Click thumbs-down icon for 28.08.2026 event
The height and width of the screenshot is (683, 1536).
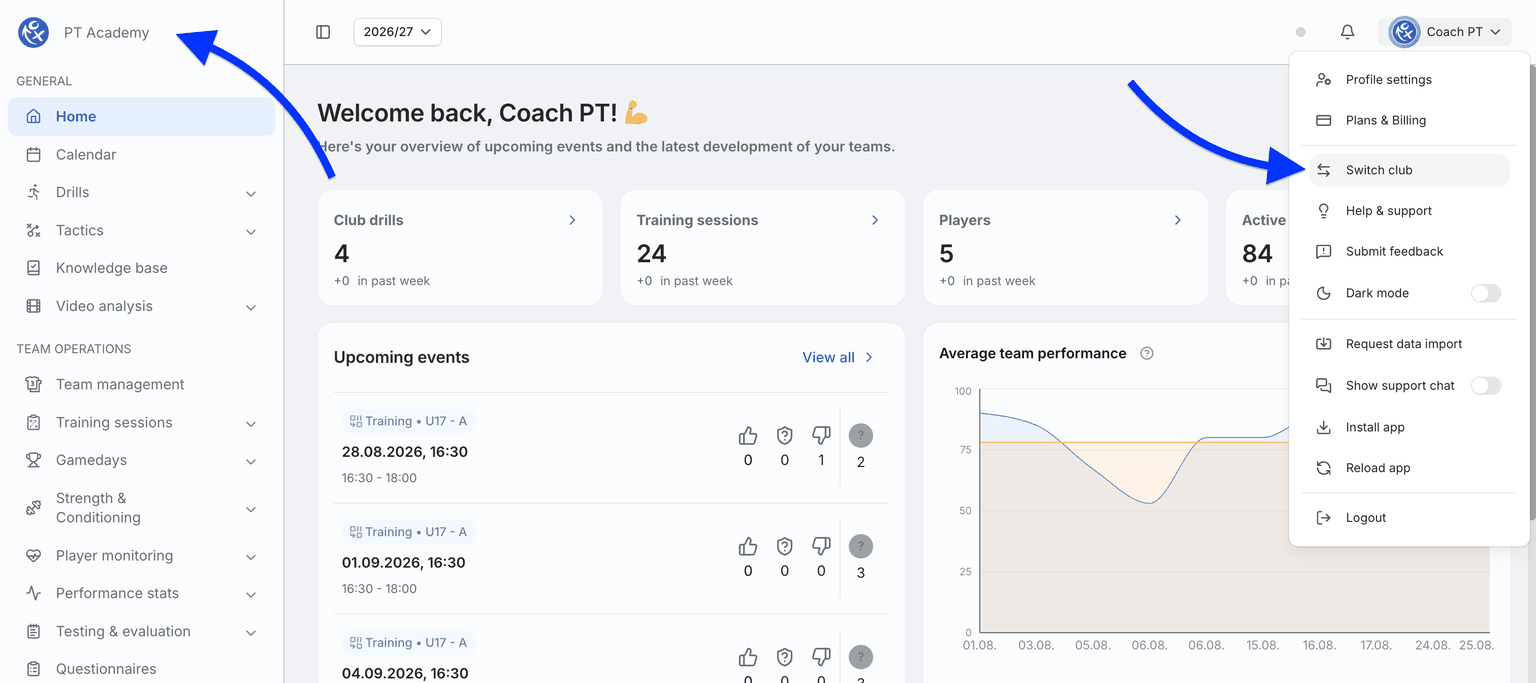tap(821, 435)
